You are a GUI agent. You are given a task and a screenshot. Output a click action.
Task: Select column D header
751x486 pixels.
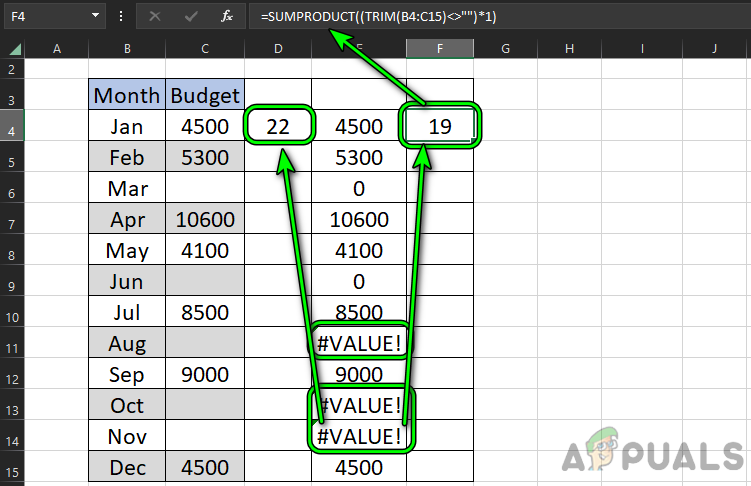(278, 49)
